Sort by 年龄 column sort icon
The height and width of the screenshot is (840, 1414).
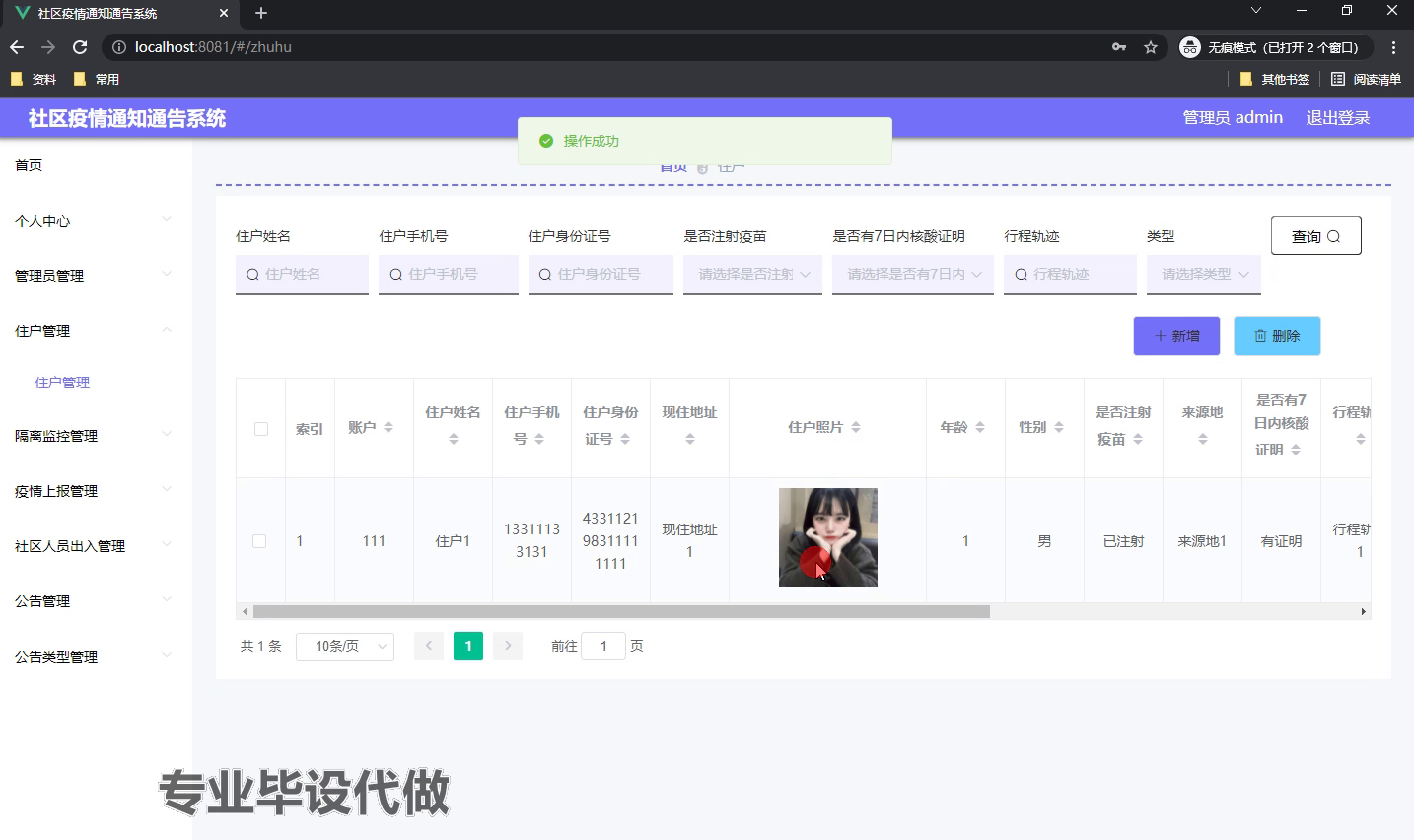click(980, 427)
